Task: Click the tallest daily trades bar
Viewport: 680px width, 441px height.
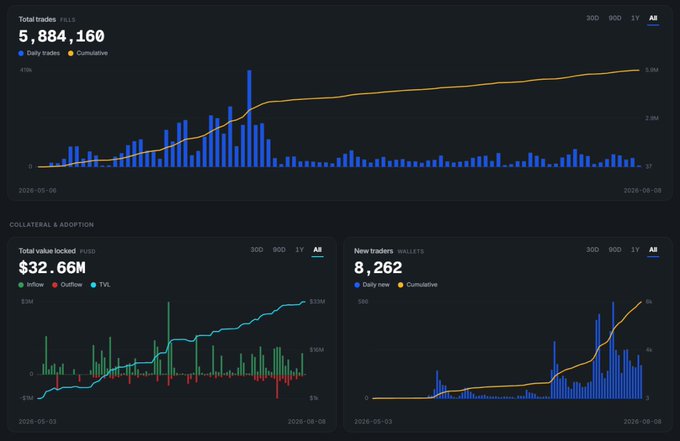Action: click(x=249, y=118)
